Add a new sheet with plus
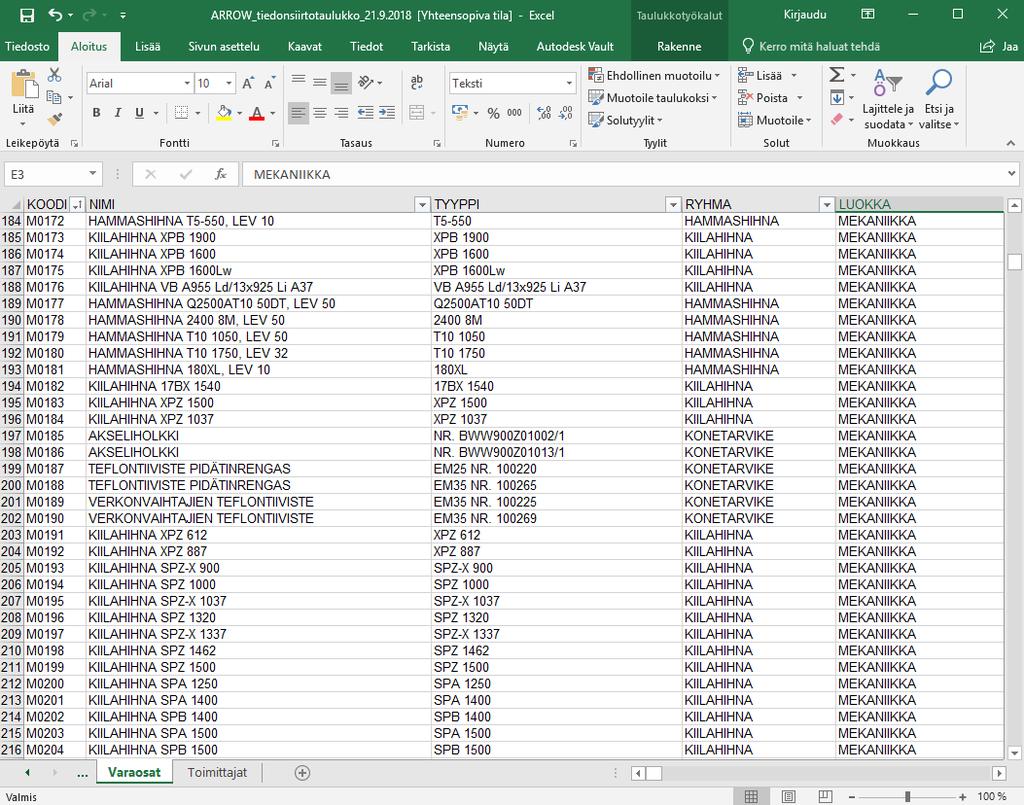This screenshot has width=1024, height=805. point(302,773)
